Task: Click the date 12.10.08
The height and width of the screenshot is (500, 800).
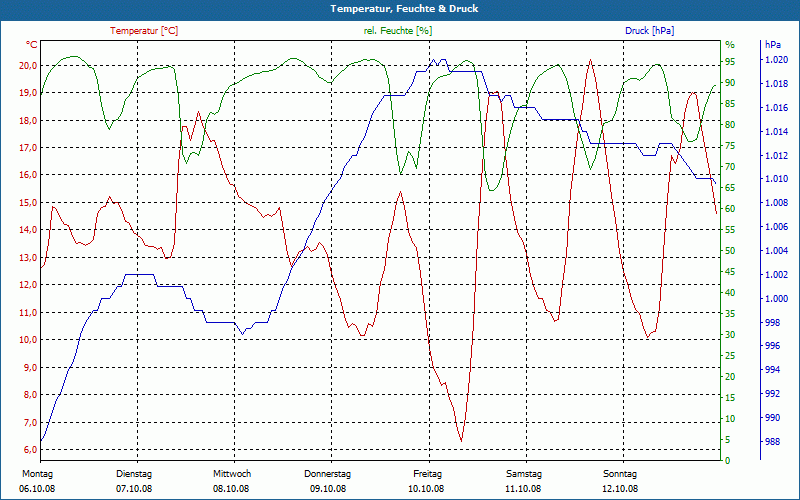Action: pyautogui.click(x=620, y=489)
